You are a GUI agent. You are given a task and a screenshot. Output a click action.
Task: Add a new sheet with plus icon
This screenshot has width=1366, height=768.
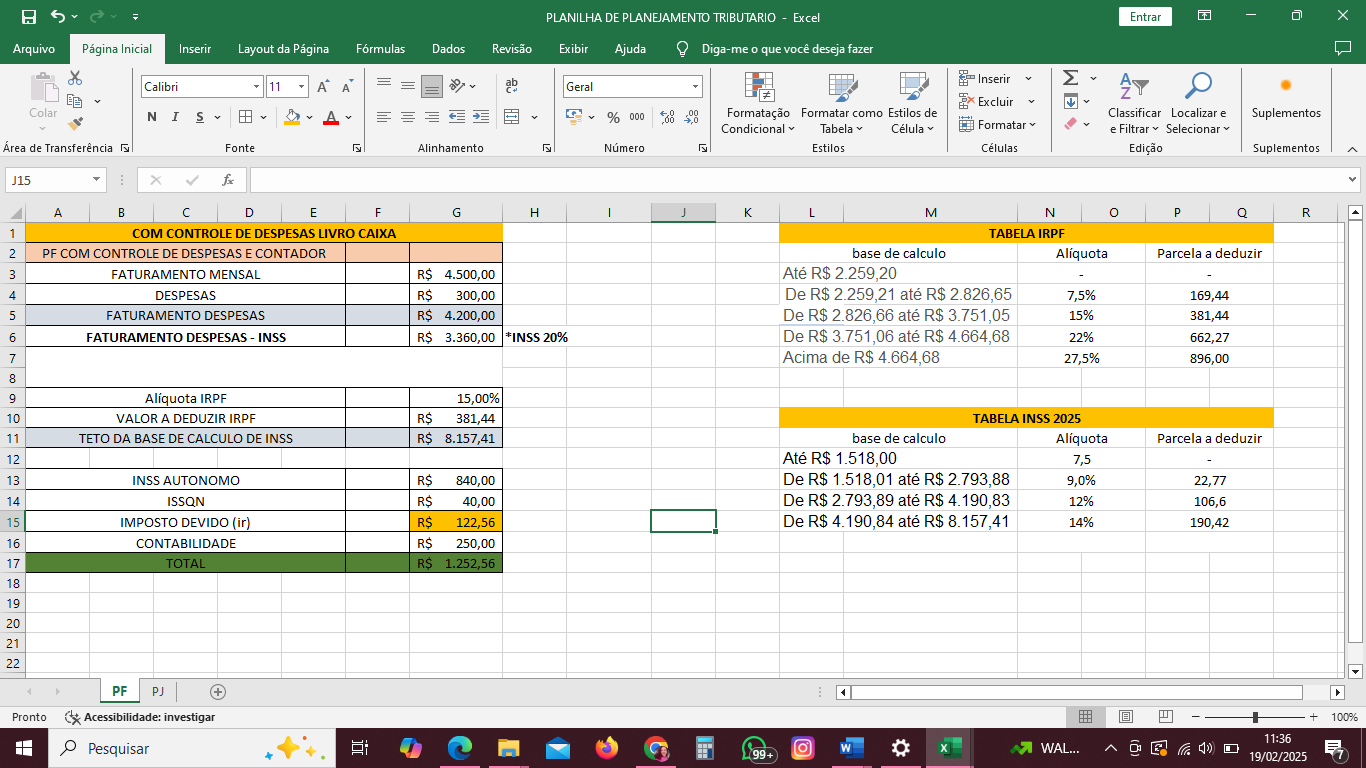218,691
